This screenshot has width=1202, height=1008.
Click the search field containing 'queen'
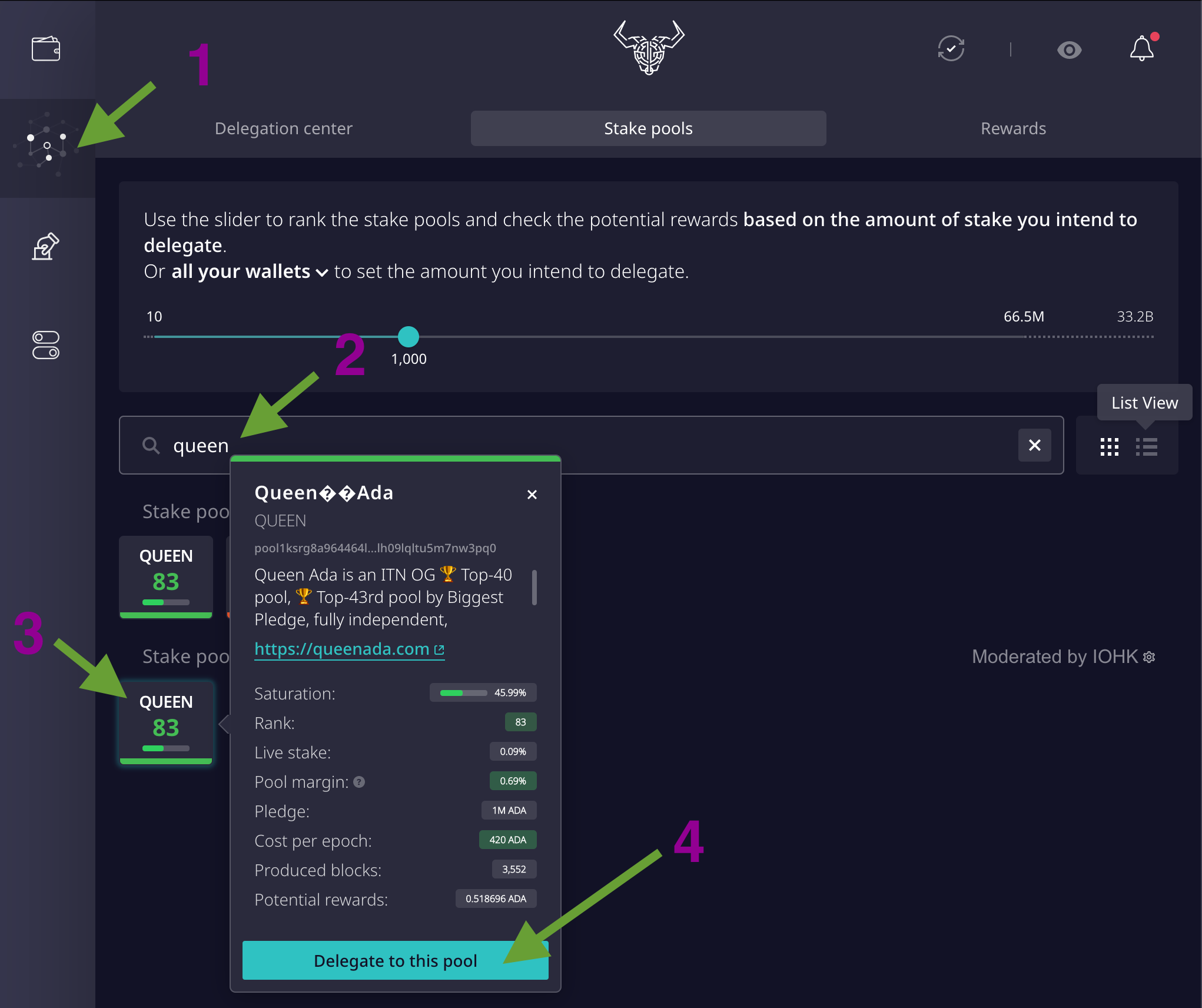pyautogui.click(x=592, y=445)
